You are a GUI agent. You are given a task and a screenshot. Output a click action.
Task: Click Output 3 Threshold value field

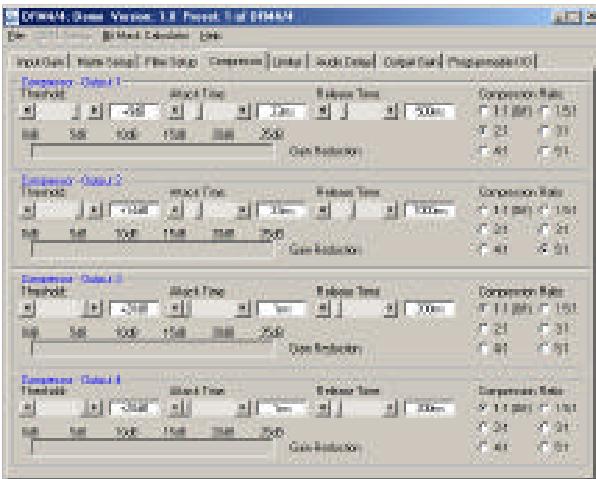(x=135, y=309)
